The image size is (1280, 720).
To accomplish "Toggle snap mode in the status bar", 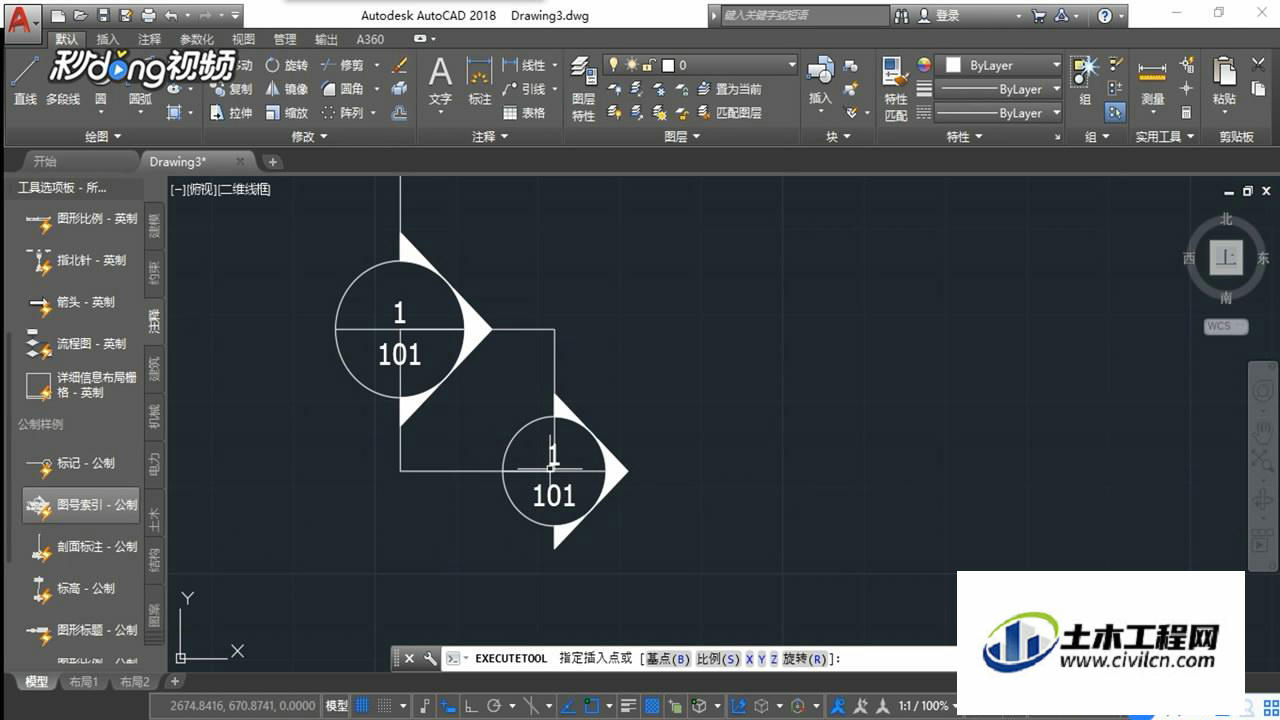I will [x=385, y=706].
